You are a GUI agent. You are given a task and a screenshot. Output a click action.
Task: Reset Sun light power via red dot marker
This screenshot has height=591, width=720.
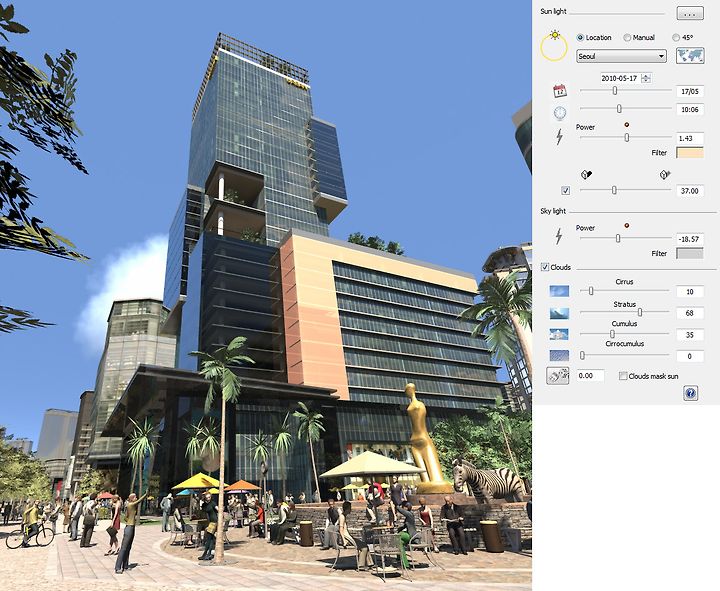coord(627,124)
